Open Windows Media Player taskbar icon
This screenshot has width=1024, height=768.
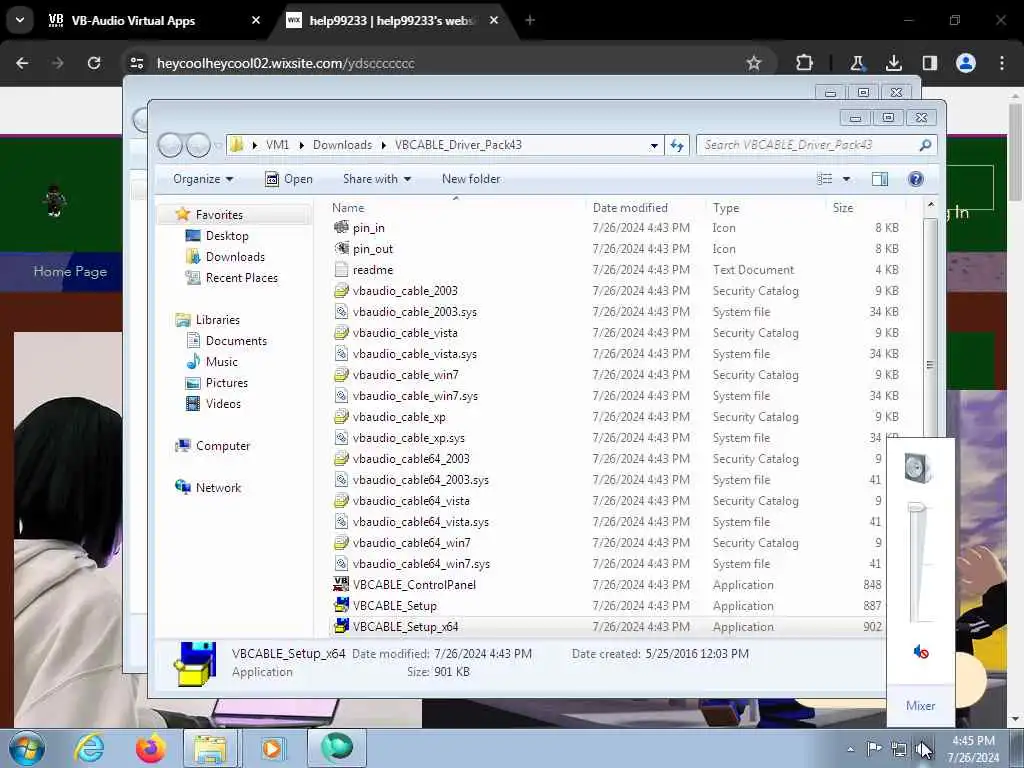point(272,748)
